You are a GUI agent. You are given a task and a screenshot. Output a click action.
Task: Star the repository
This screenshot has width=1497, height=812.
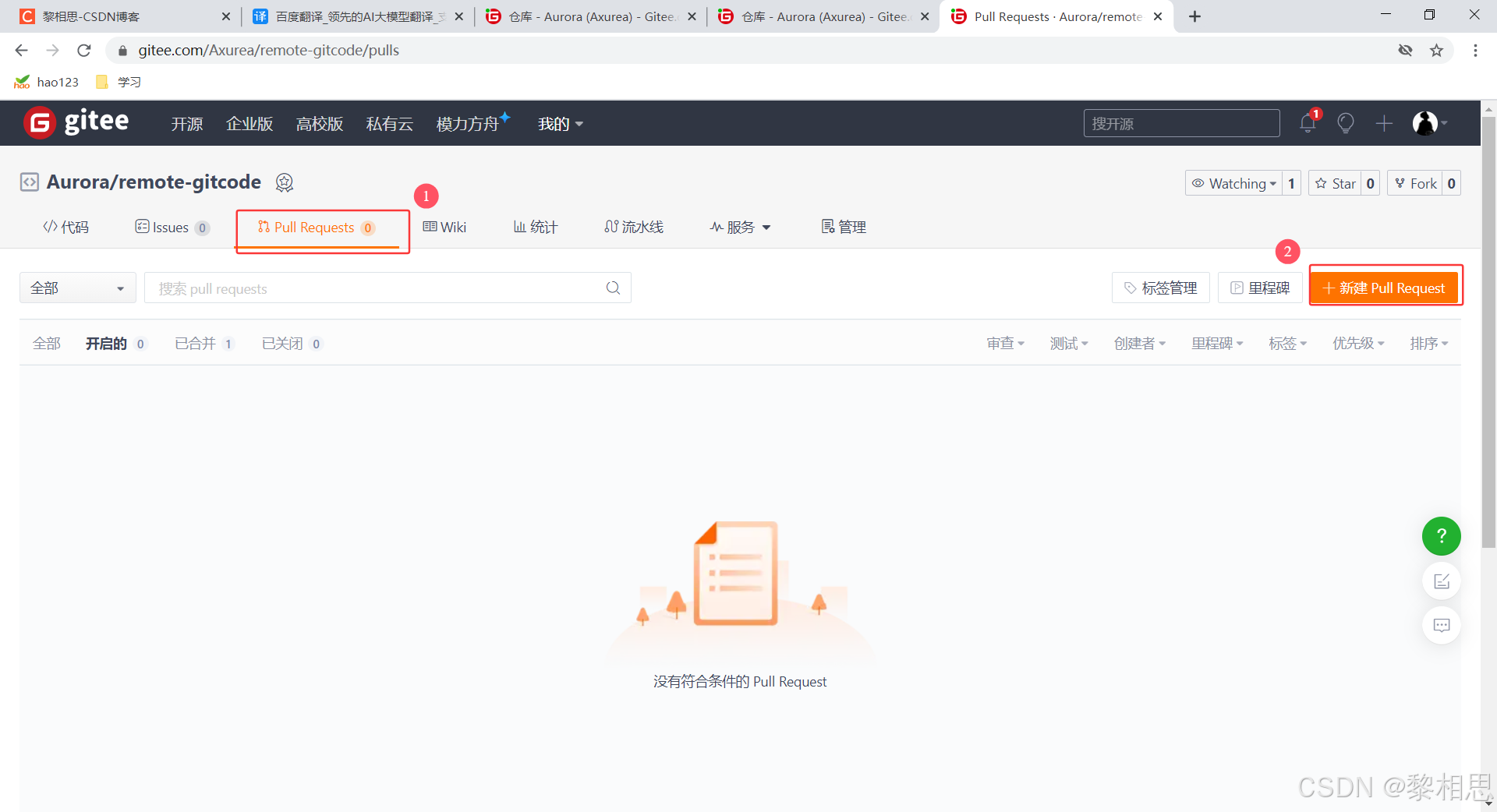coord(1336,184)
